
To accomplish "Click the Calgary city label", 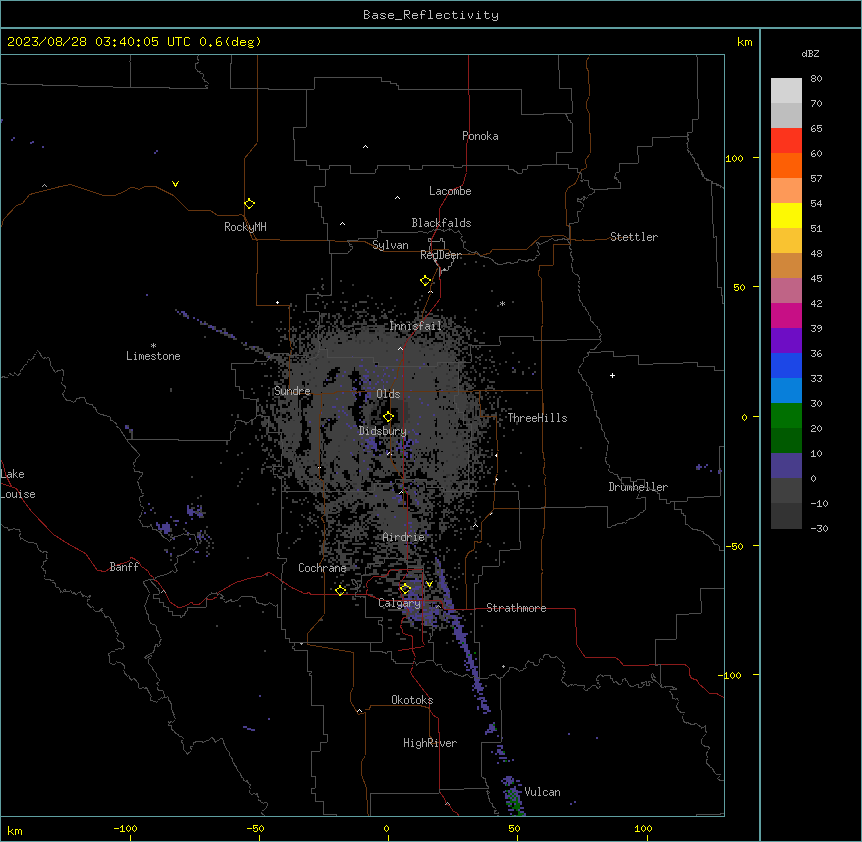I will point(399,603).
